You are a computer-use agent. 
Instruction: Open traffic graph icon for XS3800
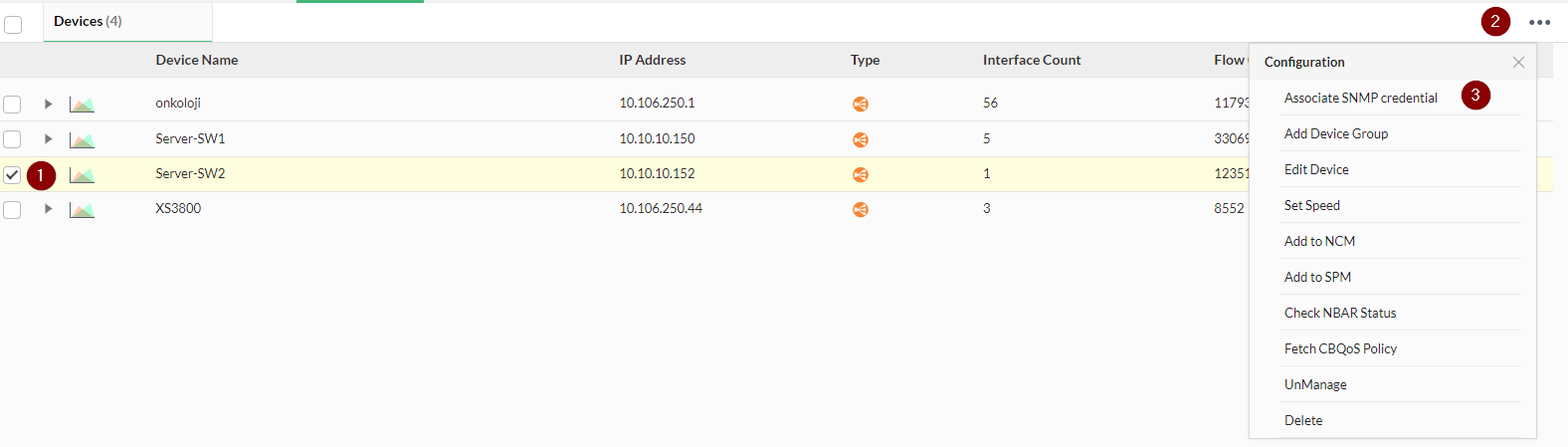click(x=82, y=209)
